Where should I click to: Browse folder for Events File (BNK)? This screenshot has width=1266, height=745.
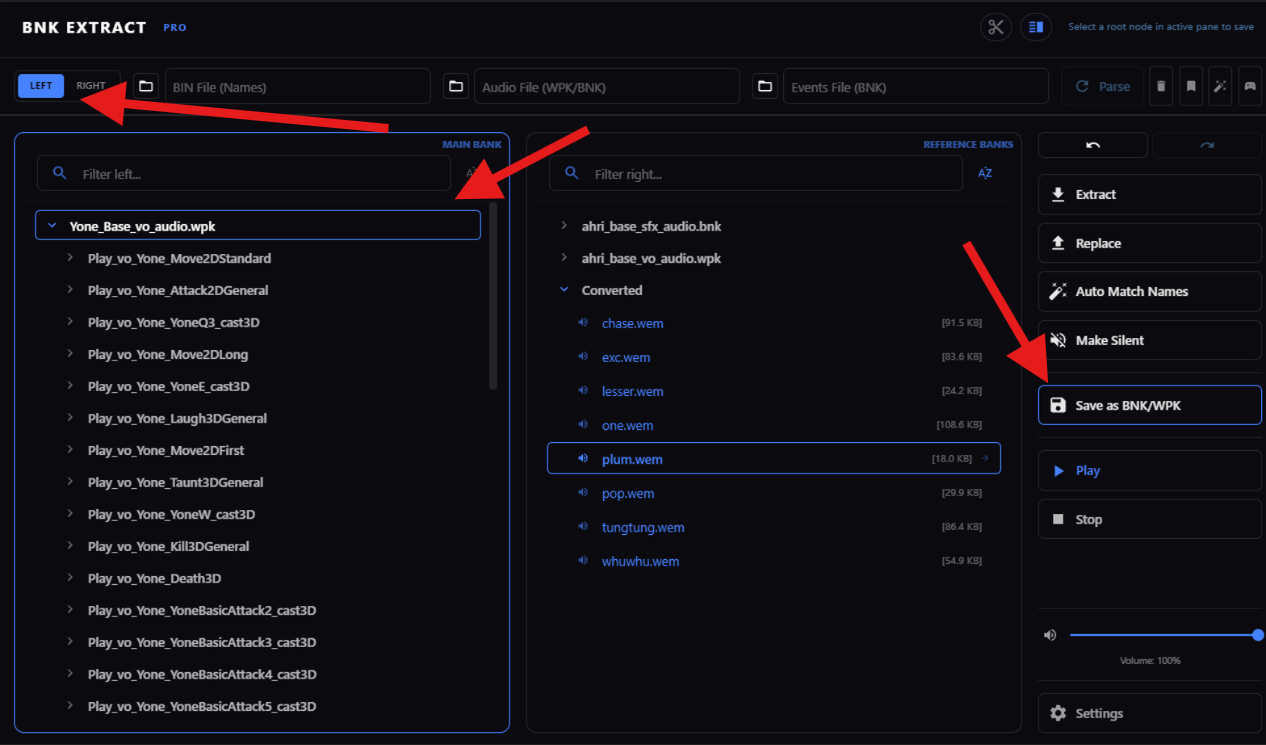pos(765,87)
